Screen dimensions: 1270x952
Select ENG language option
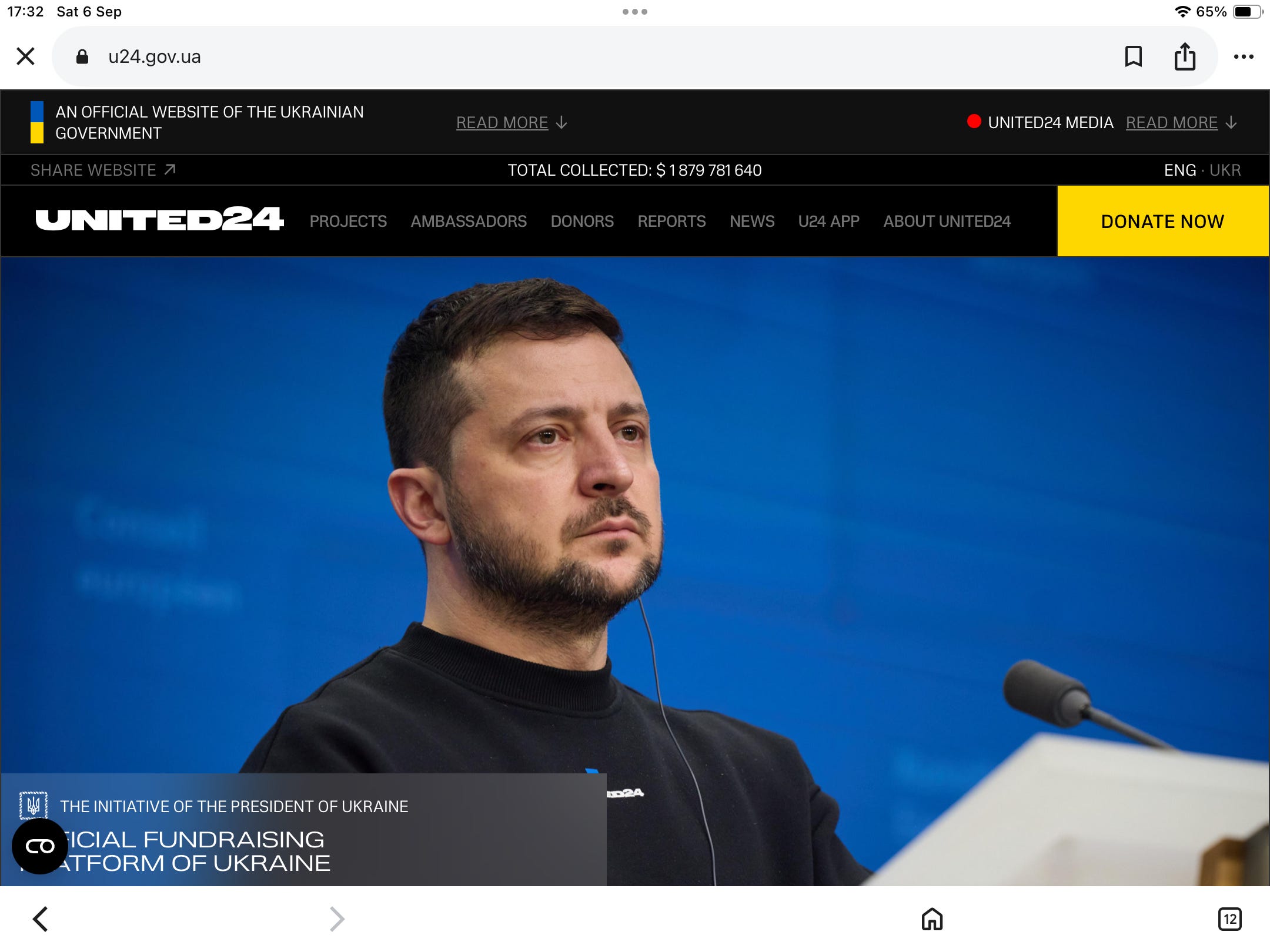click(x=1179, y=170)
